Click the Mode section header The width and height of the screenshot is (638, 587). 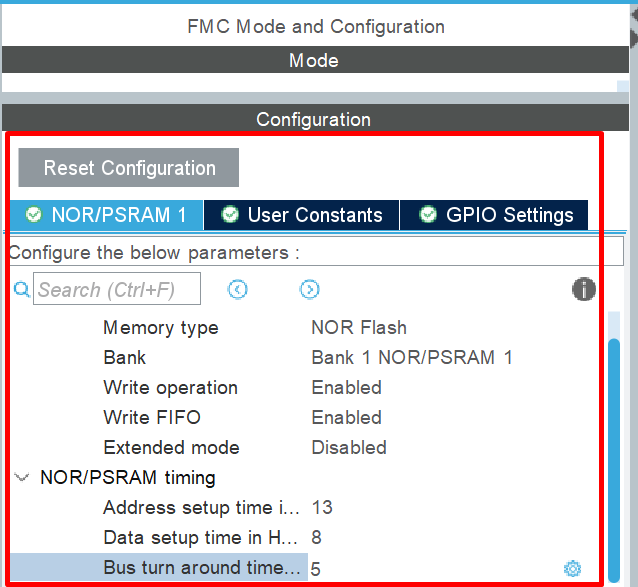click(x=314, y=60)
